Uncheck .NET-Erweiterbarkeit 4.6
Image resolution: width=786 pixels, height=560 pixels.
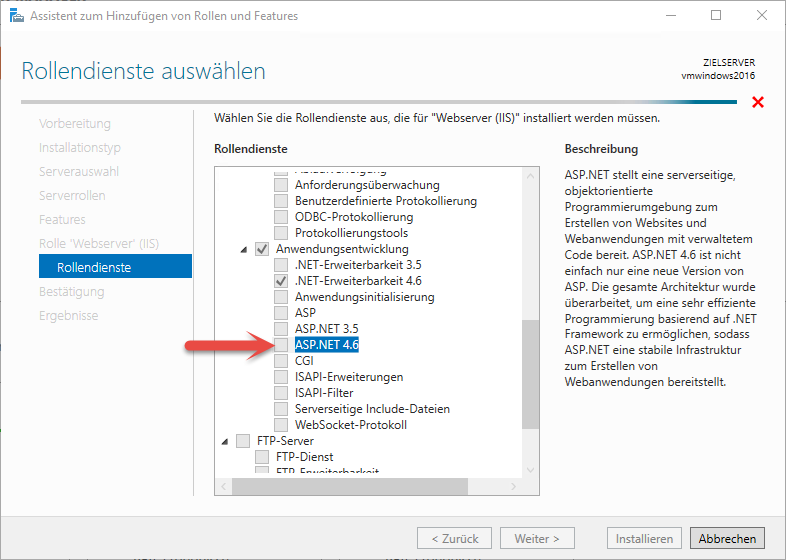click(x=281, y=281)
